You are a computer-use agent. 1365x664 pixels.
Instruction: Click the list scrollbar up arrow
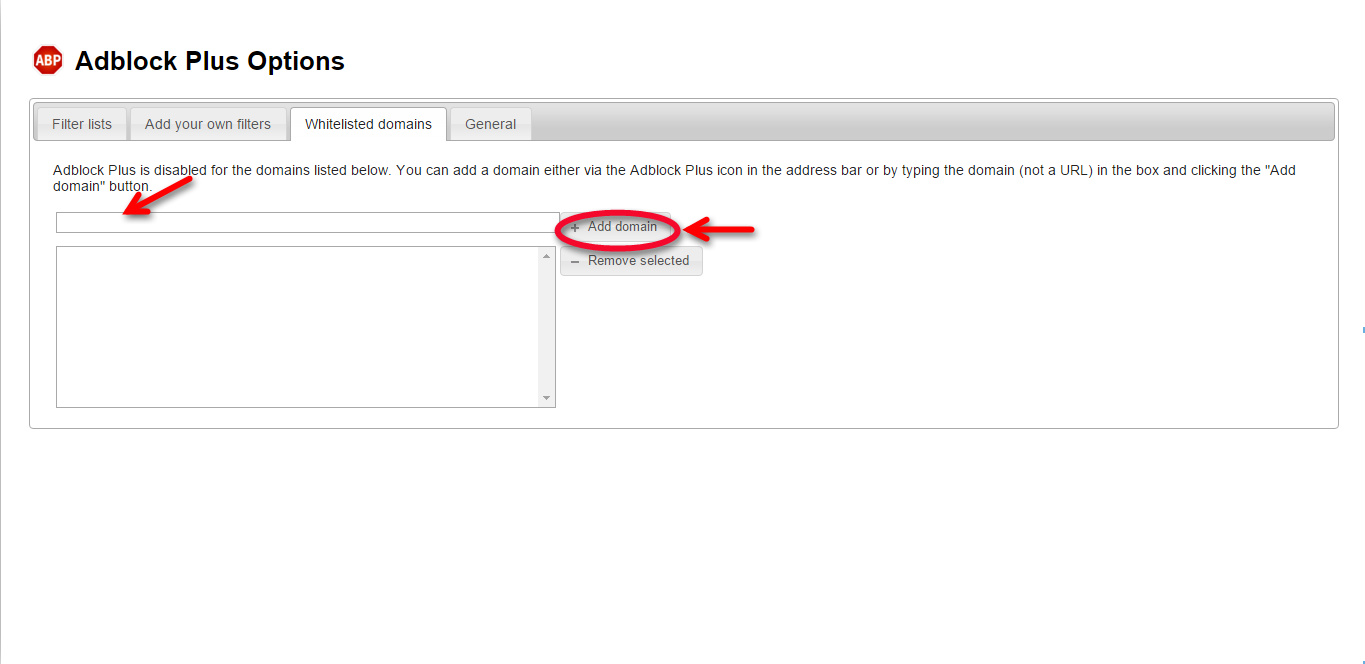[x=546, y=256]
